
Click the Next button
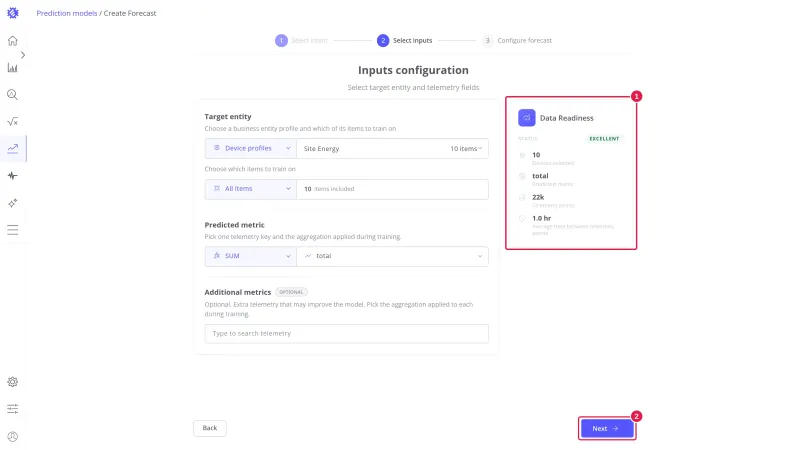click(607, 429)
